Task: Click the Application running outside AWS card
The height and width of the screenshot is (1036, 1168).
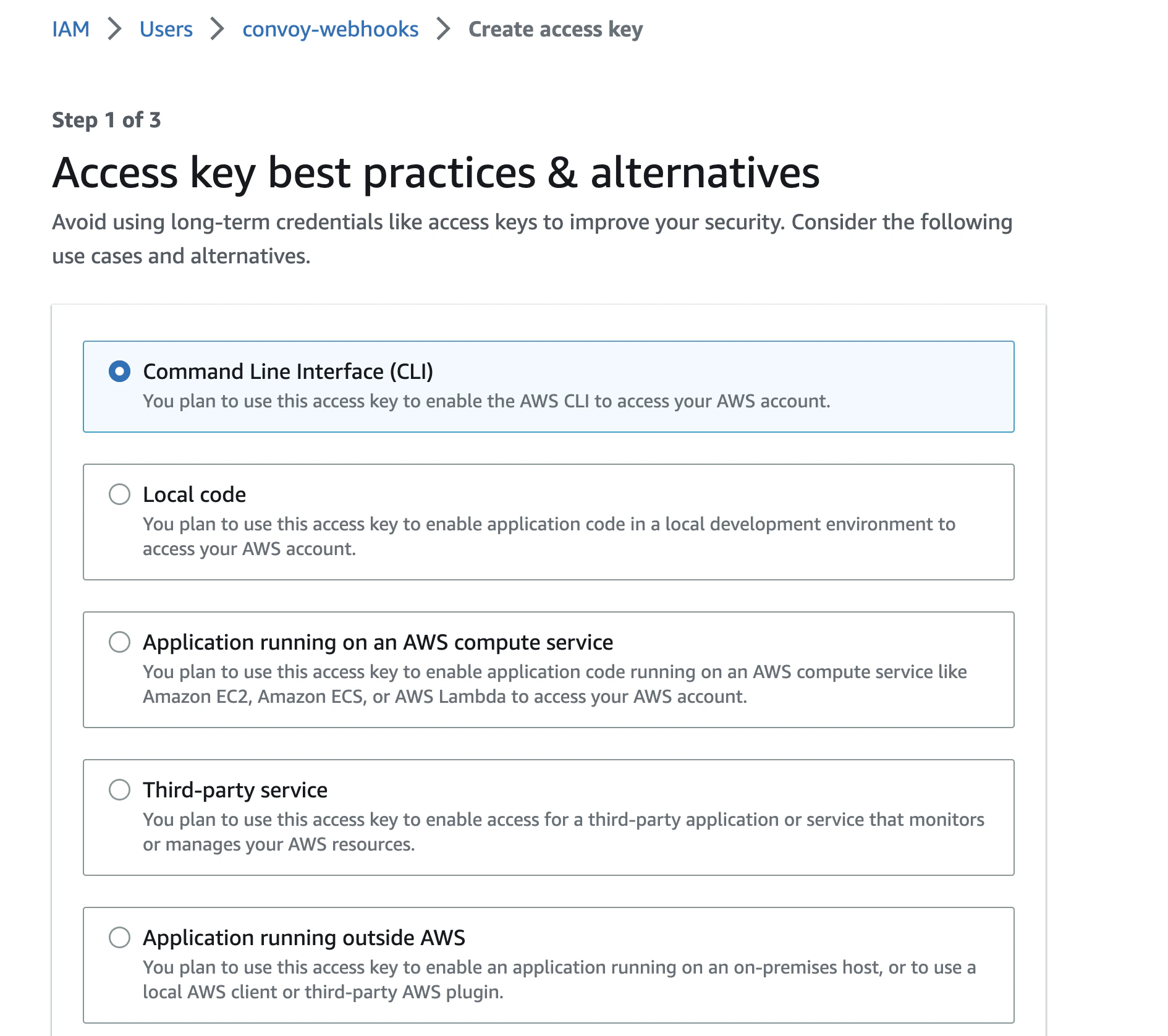Action: pyautogui.click(x=548, y=964)
